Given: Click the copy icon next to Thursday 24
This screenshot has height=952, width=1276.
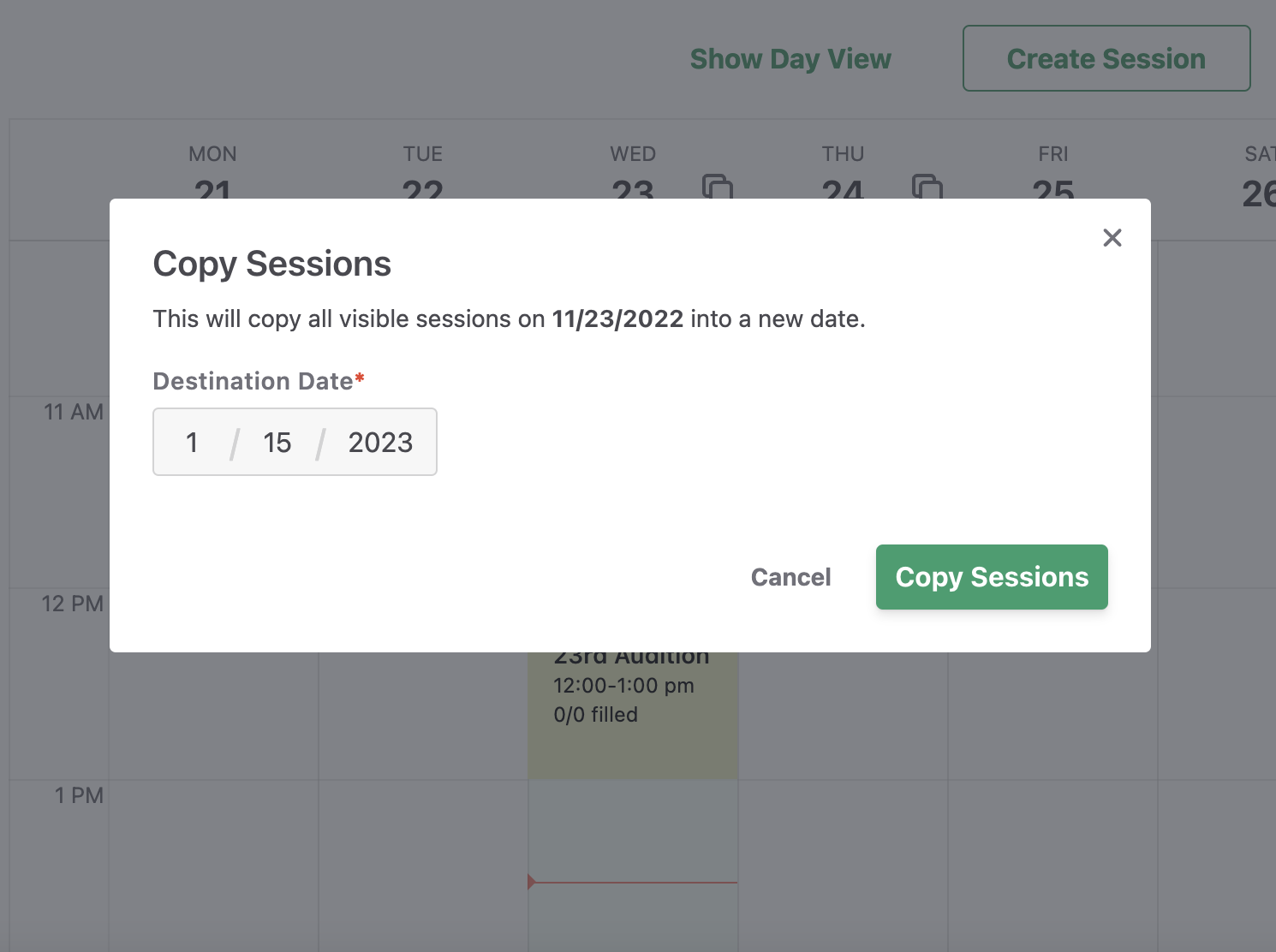Looking at the screenshot, I should tap(927, 186).
